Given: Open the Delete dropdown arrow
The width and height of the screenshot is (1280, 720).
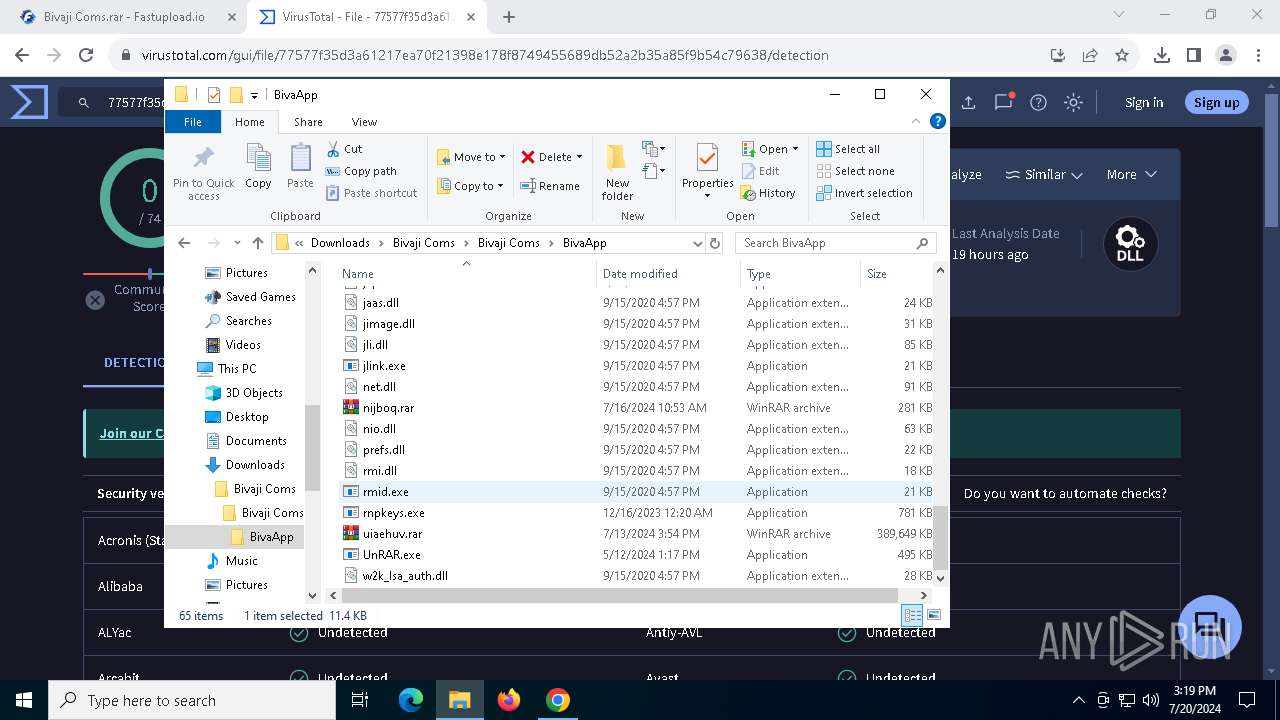Looking at the screenshot, I should tap(579, 157).
